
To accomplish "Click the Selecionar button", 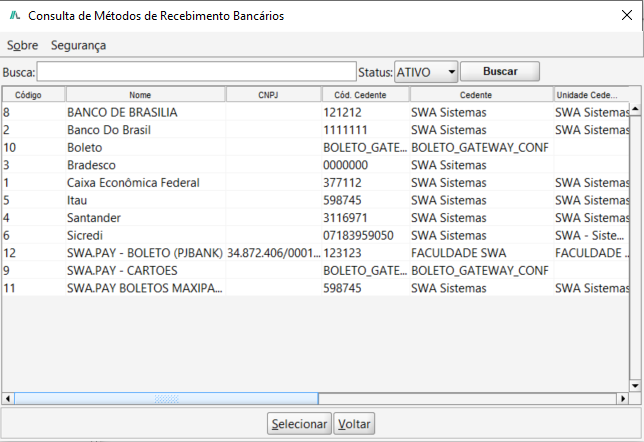I will tap(299, 424).
